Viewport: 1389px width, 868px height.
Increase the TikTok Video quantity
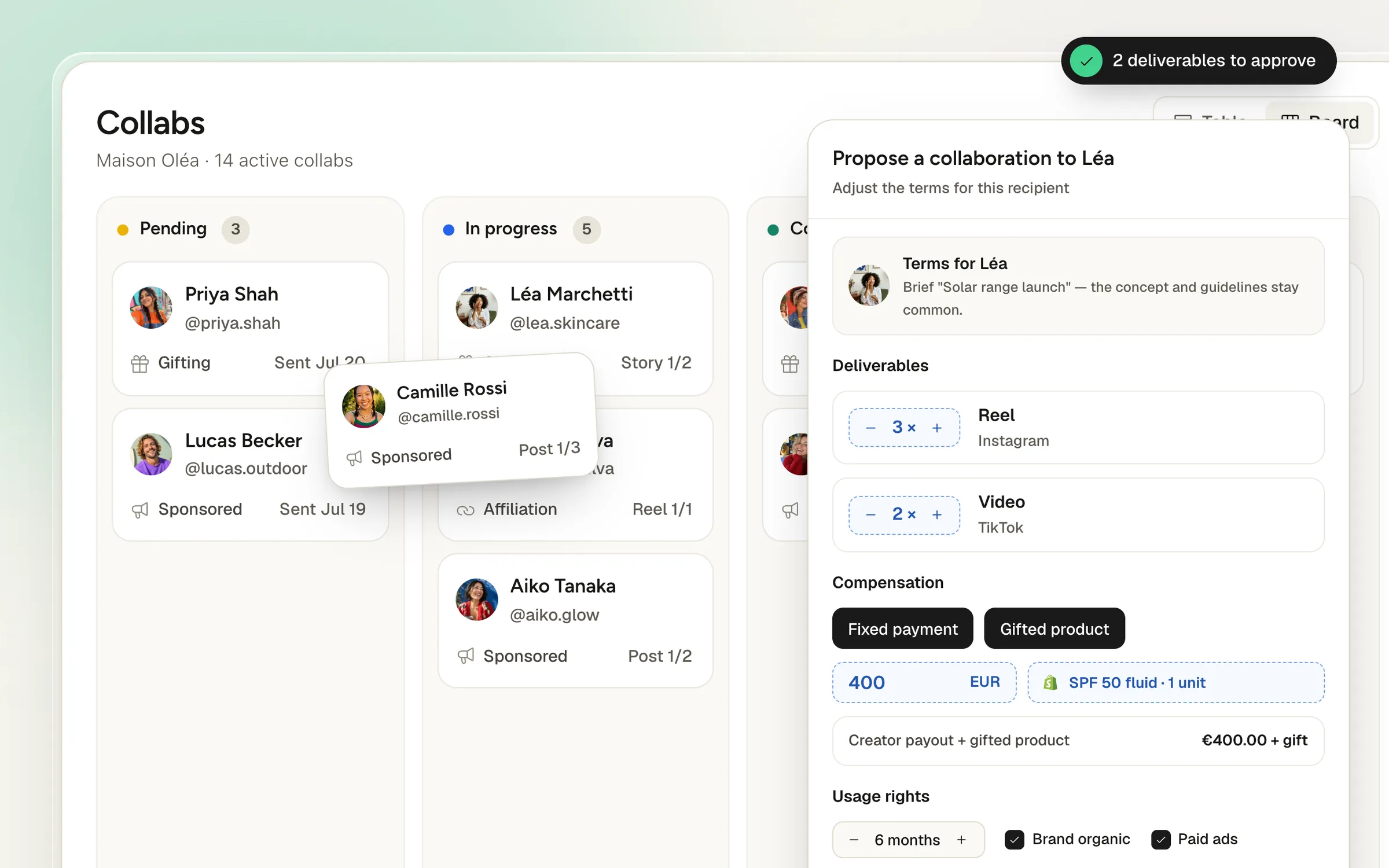tap(937, 514)
